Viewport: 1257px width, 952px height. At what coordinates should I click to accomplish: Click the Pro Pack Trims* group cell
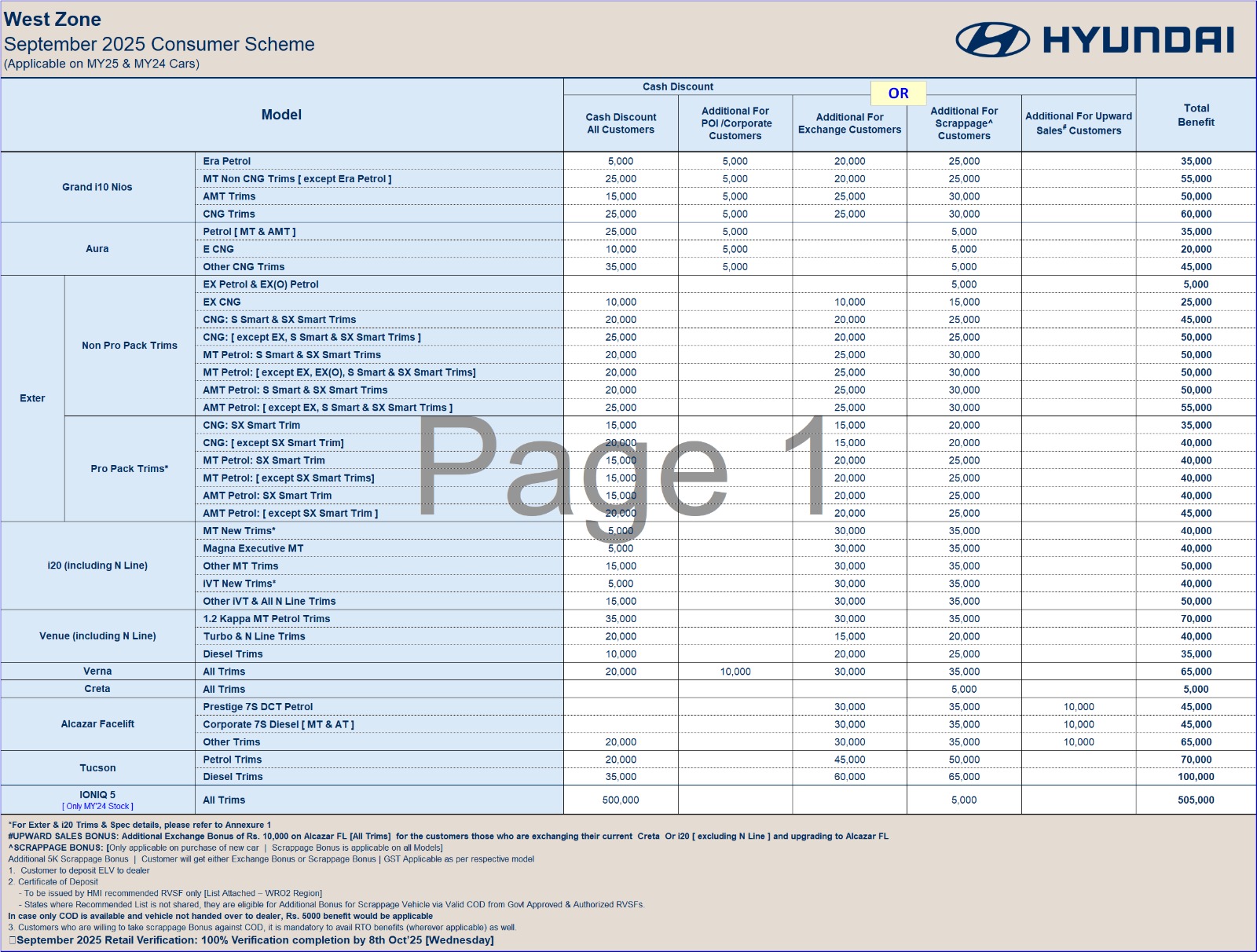[x=130, y=469]
